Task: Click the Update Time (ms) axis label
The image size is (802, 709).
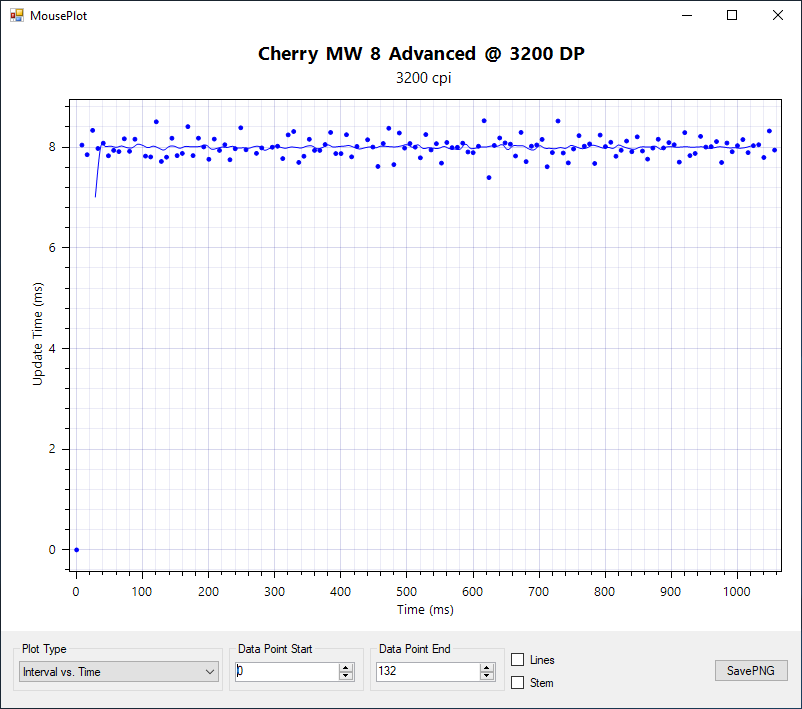Action: tap(37, 334)
